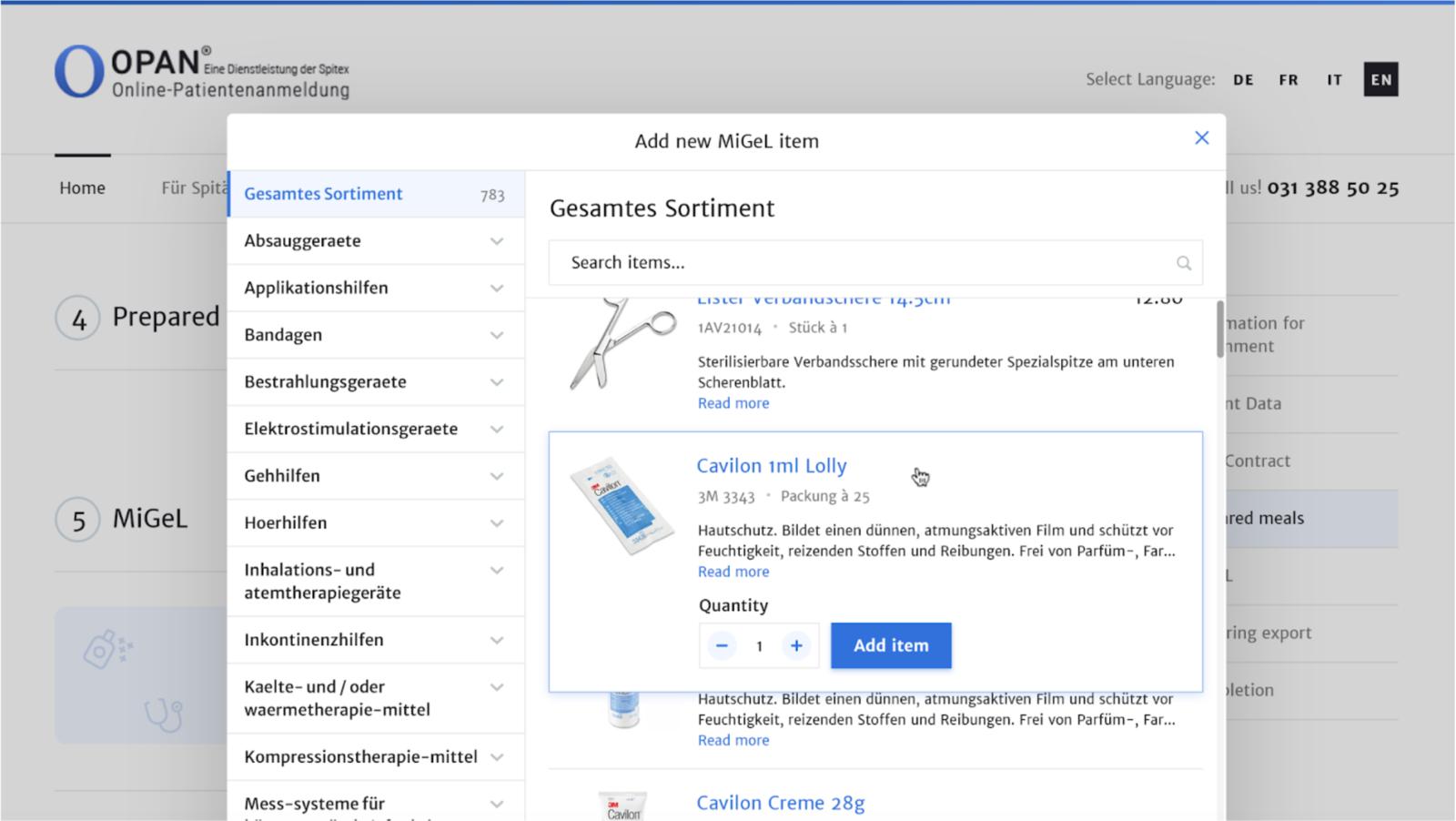Close the Add new MiGeL item dialog

click(x=1201, y=137)
